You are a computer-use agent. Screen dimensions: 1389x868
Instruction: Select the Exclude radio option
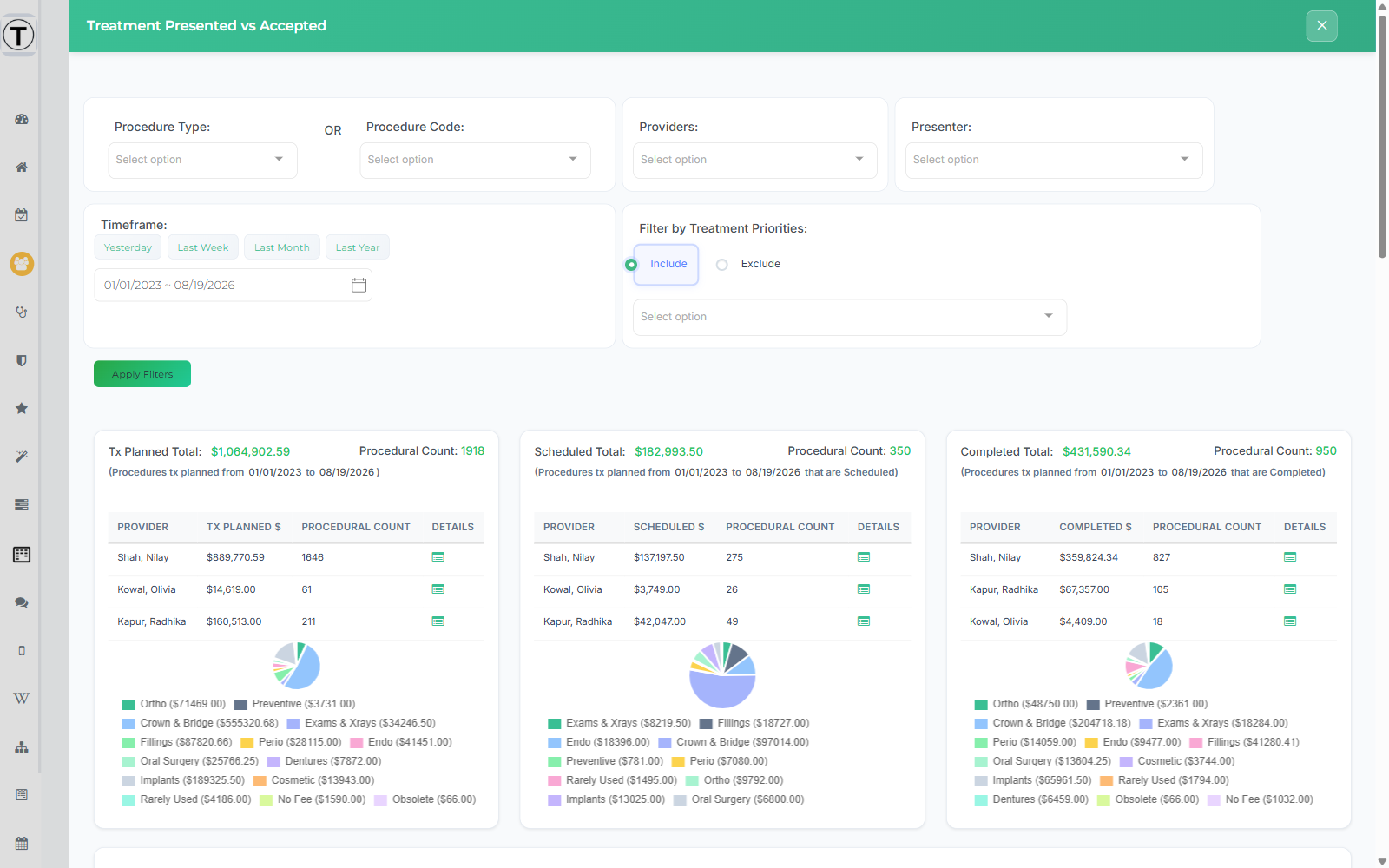722,265
